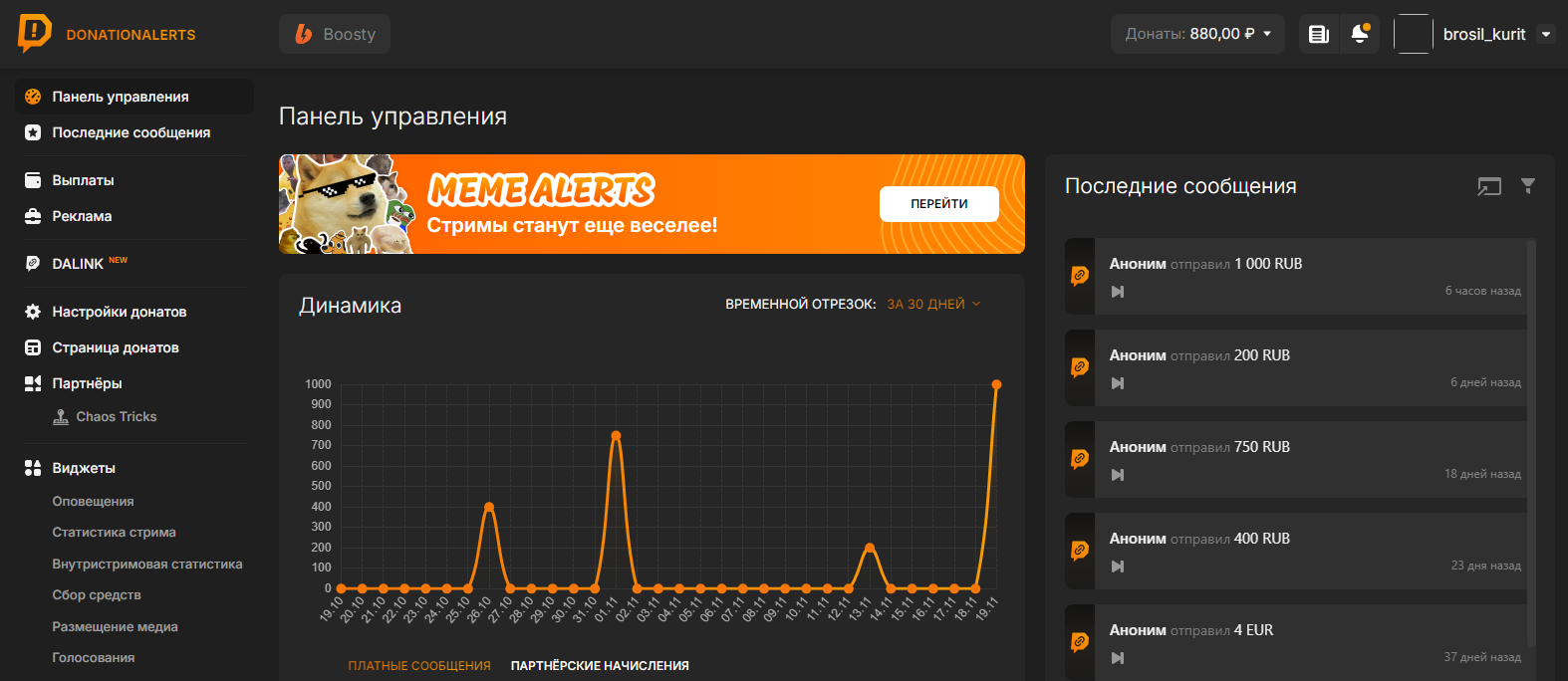Screen dimensions: 1568x681
Task: Click the 19.11 data point at 1000
Action: coord(996,384)
